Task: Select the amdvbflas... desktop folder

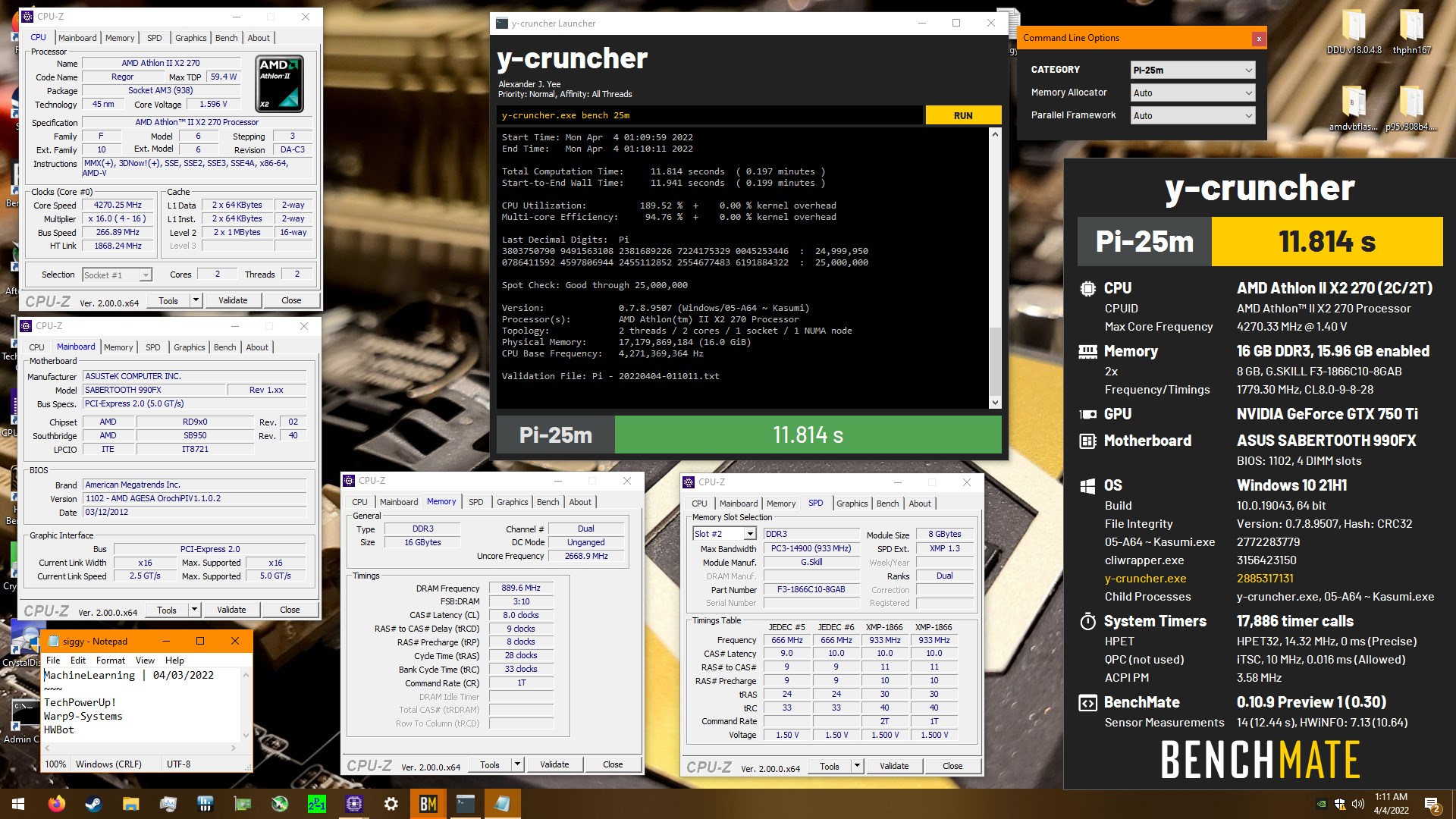Action: pyautogui.click(x=1354, y=108)
